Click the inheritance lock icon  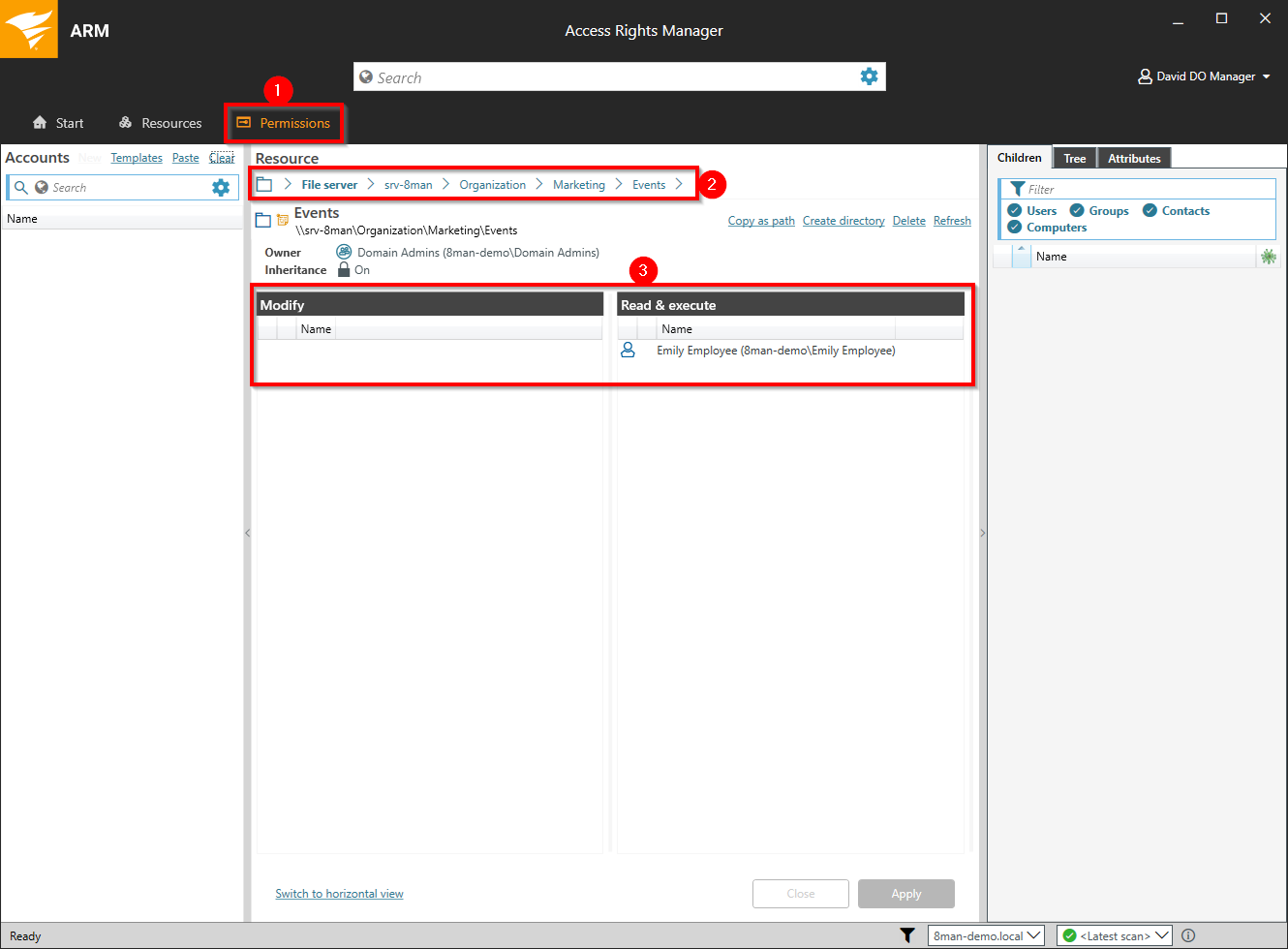tap(344, 270)
